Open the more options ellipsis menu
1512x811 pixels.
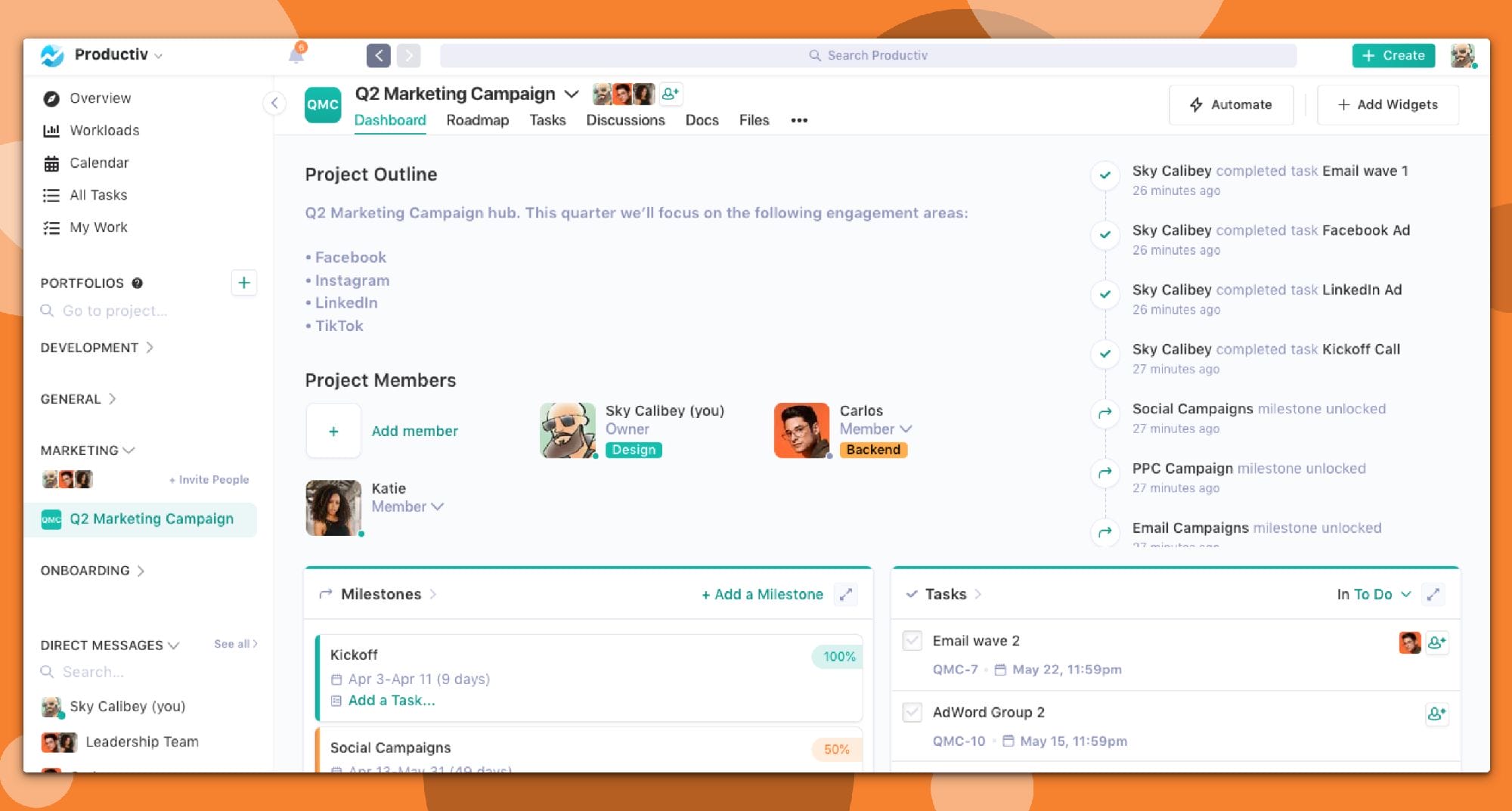(x=799, y=120)
